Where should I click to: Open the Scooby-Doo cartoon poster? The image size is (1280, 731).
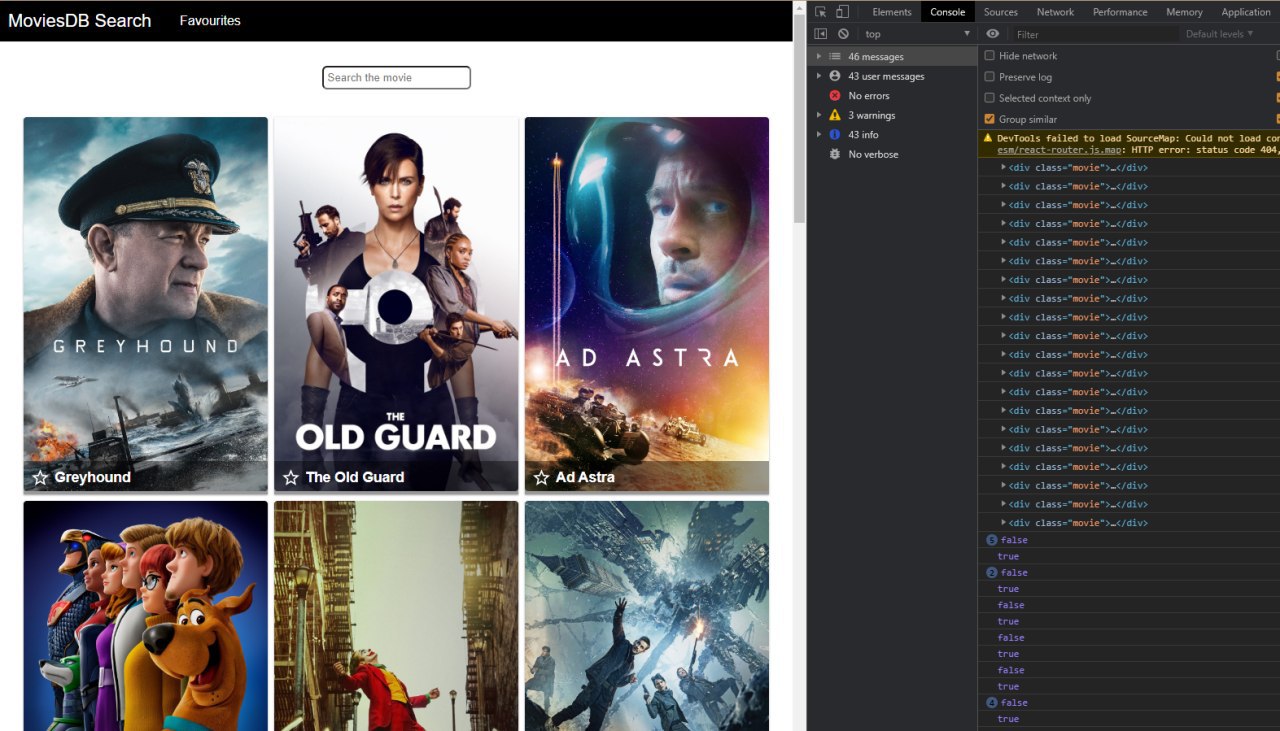click(146, 616)
